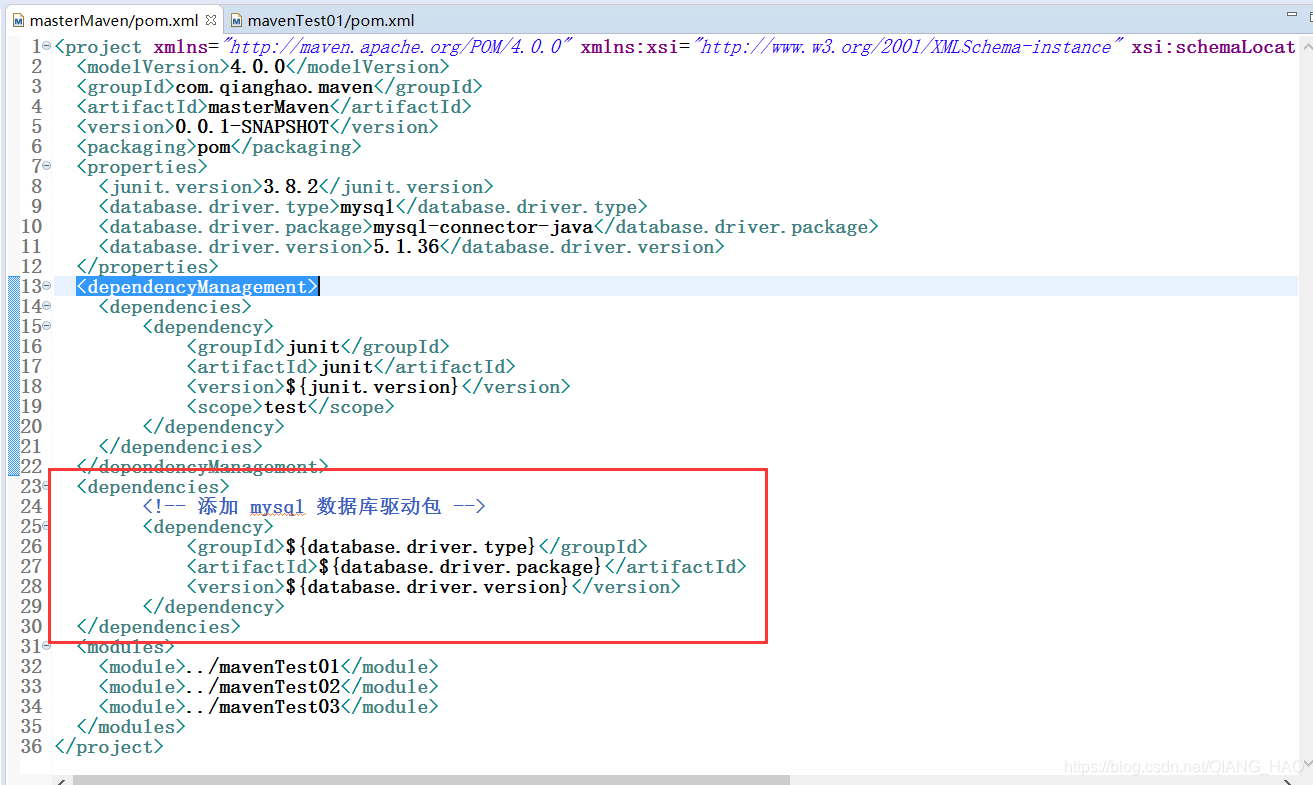
Task: Click the ${database.driver.package} artifactId line
Action: [466, 567]
